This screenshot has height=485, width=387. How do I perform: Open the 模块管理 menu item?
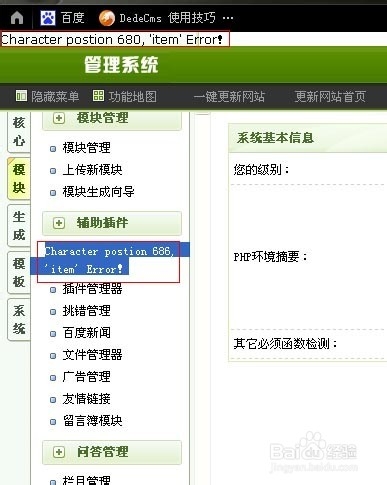coord(86,148)
